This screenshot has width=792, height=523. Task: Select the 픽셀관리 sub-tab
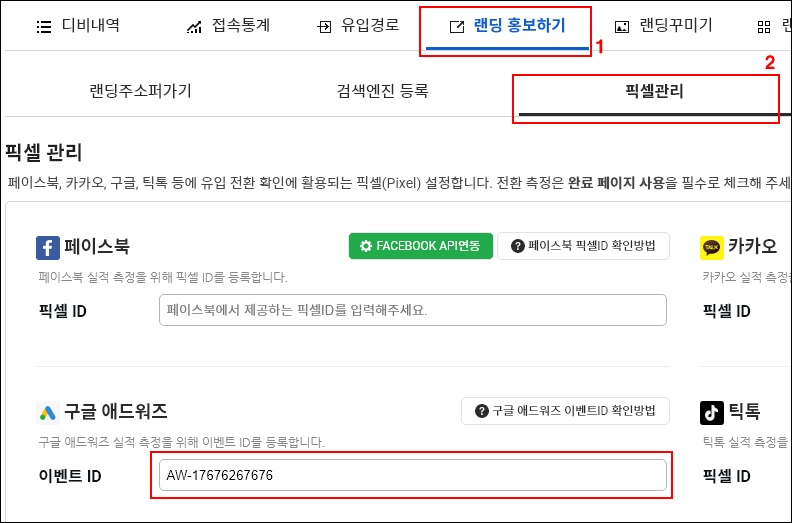pos(645,91)
